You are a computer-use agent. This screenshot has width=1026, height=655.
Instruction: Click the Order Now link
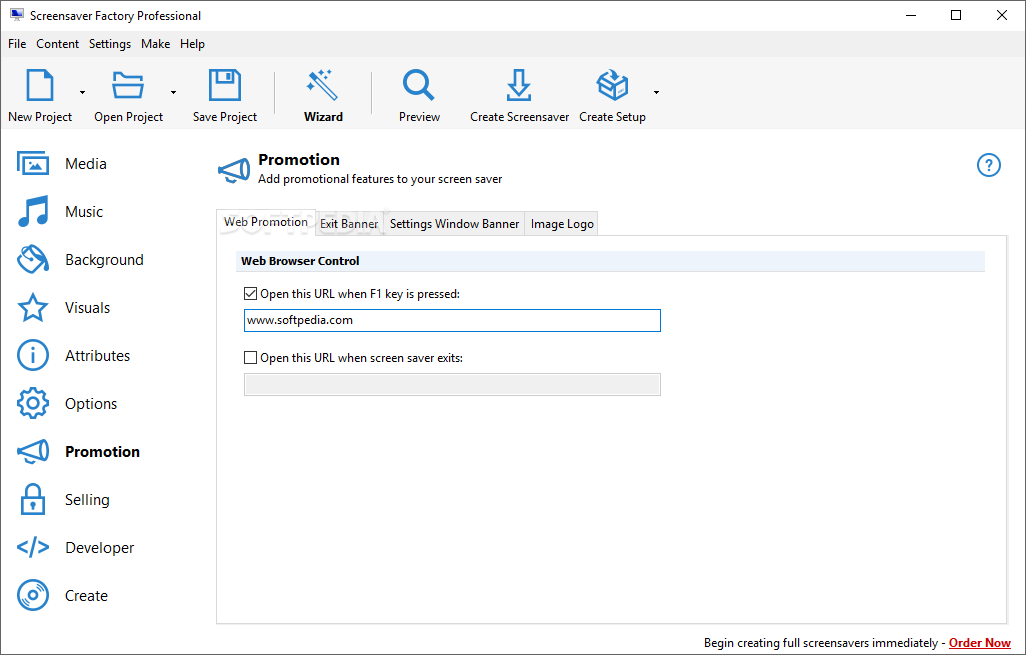[979, 643]
